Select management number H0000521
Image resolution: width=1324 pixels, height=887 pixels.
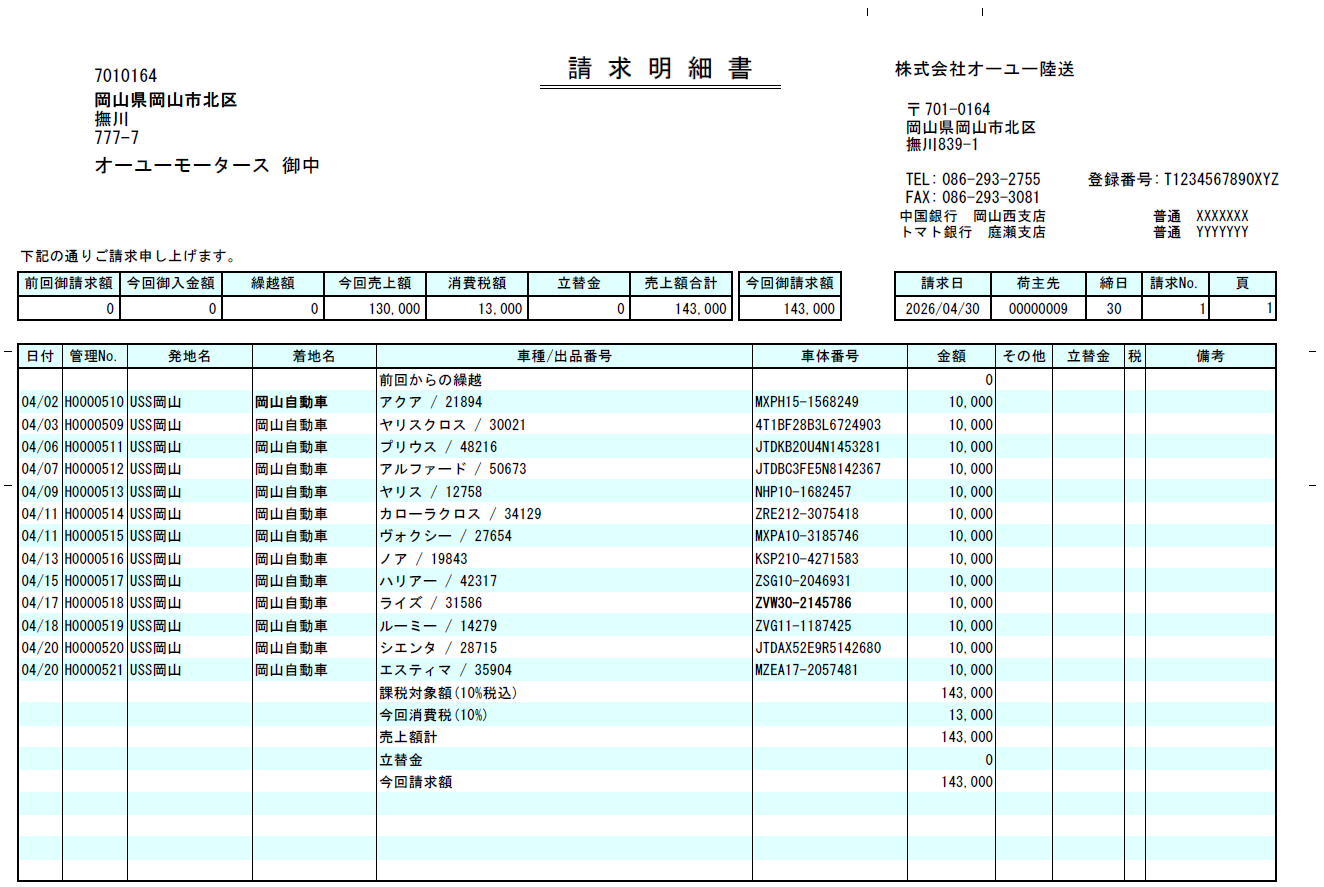pyautogui.click(x=94, y=670)
